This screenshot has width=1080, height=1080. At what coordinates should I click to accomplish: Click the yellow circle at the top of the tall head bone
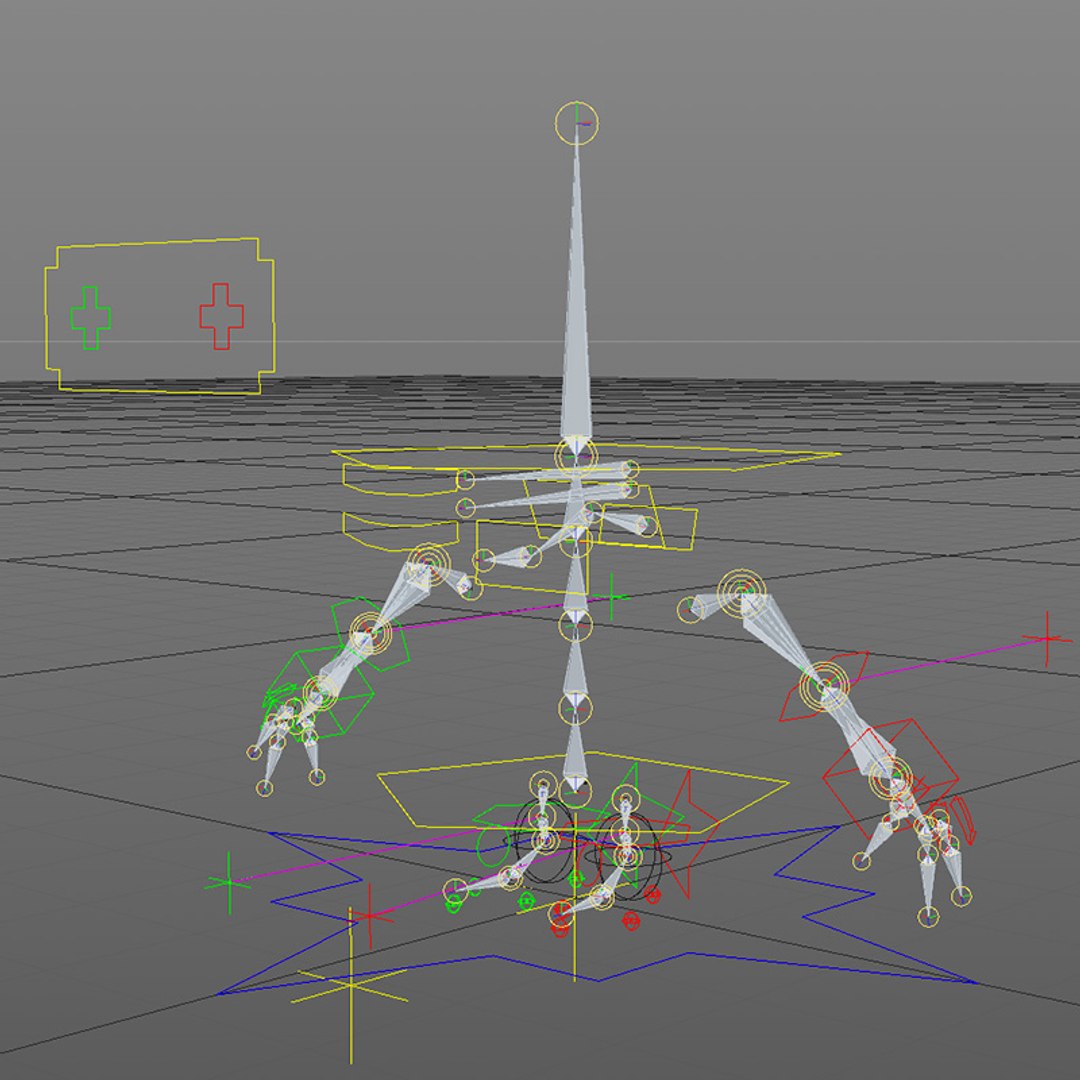577,123
